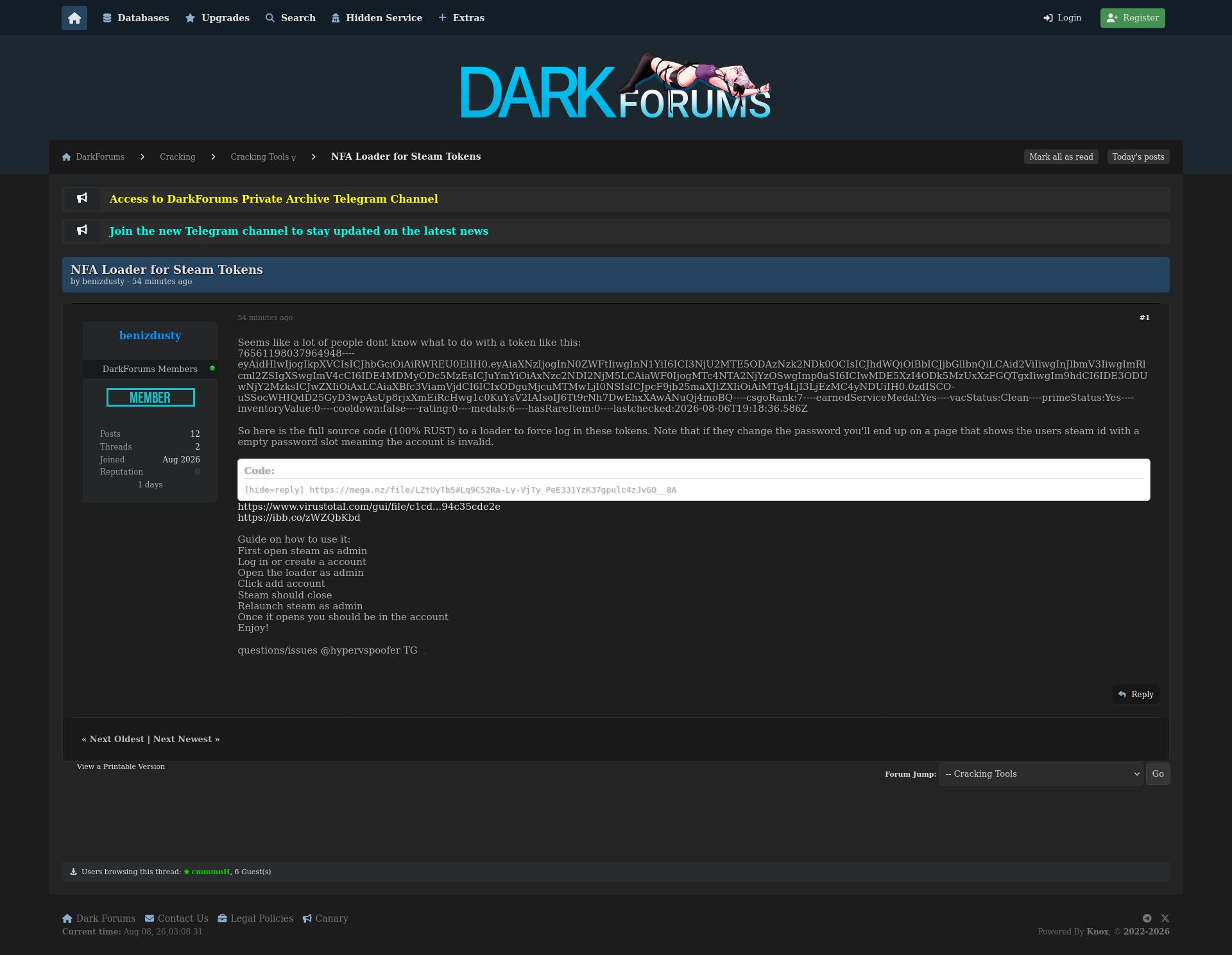Screen dimensions: 1232x955
Task: Click Mark all as read
Action: (1061, 157)
